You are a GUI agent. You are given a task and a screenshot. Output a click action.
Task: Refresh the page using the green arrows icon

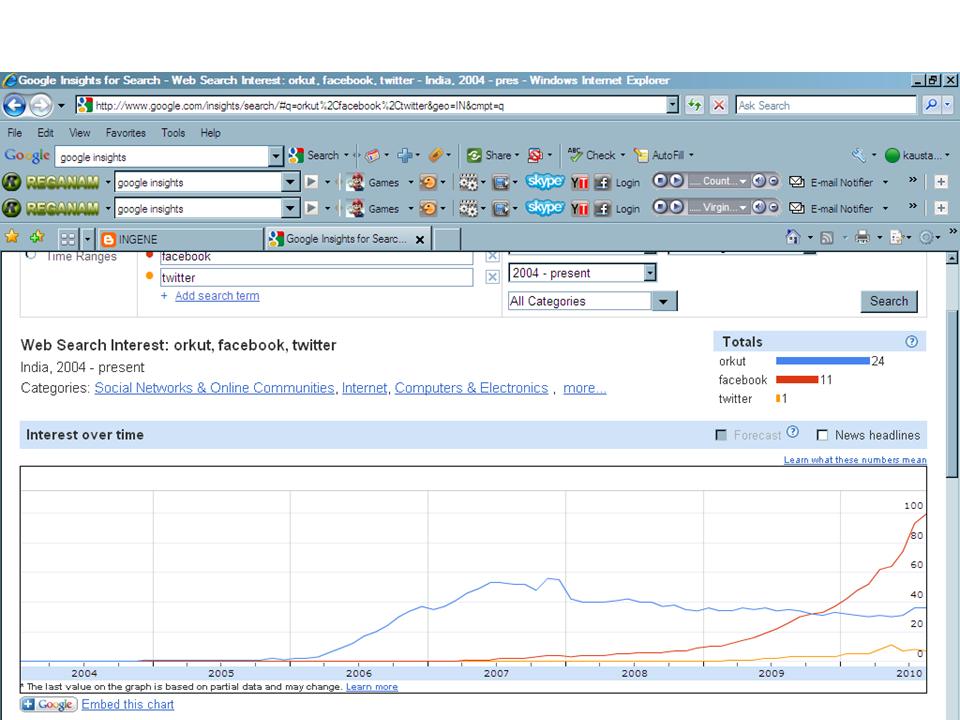pyautogui.click(x=694, y=105)
